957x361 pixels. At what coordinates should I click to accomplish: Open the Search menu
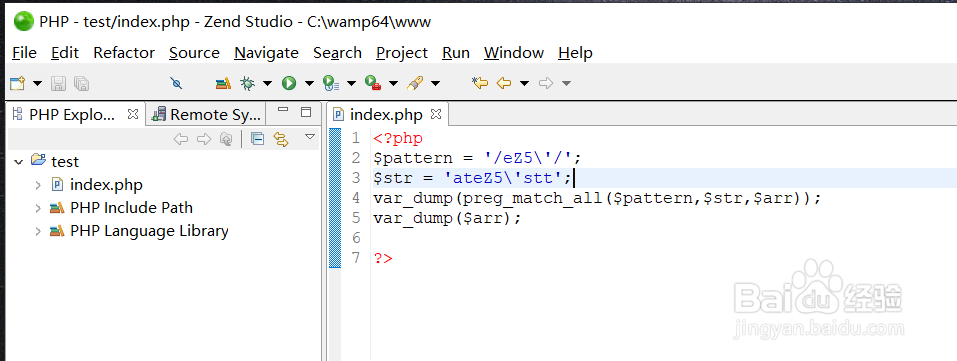tap(338, 53)
